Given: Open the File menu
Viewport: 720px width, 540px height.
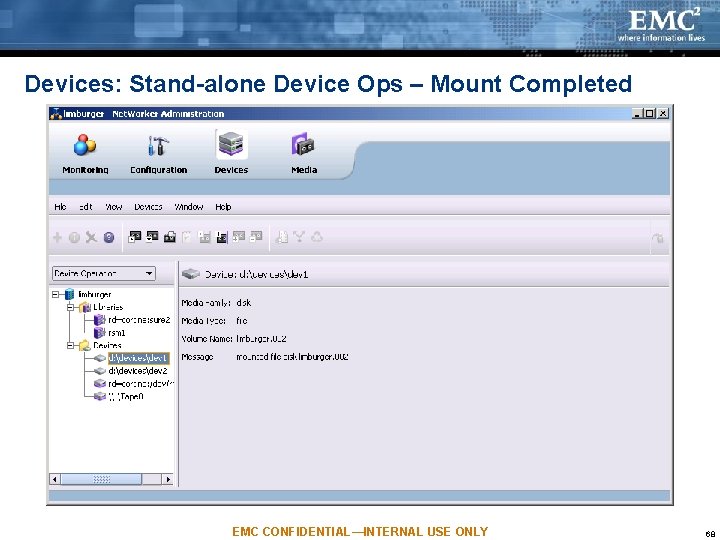Looking at the screenshot, I should [60, 207].
